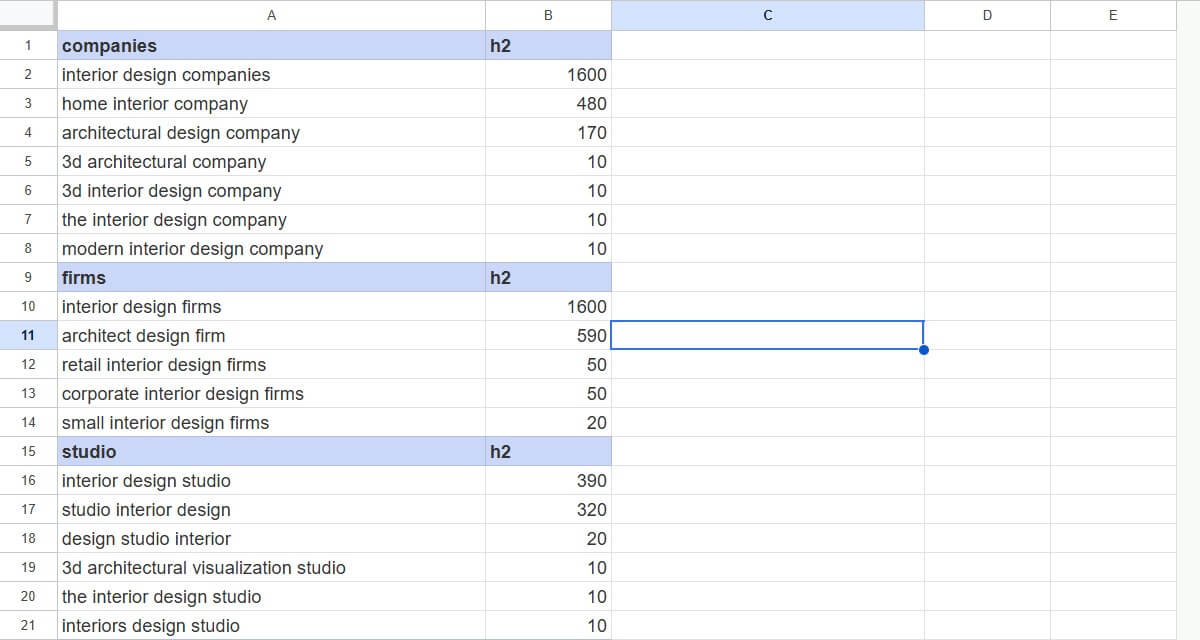Select column E header

coord(1113,15)
